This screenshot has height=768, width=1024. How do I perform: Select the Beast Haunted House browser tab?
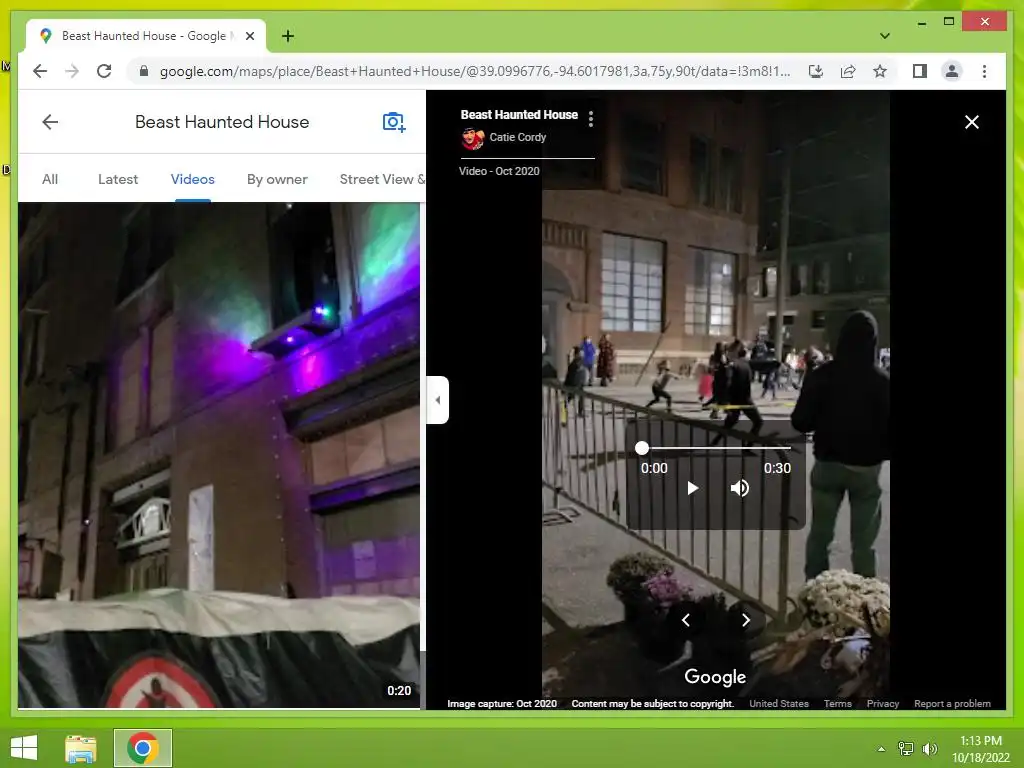click(x=146, y=36)
